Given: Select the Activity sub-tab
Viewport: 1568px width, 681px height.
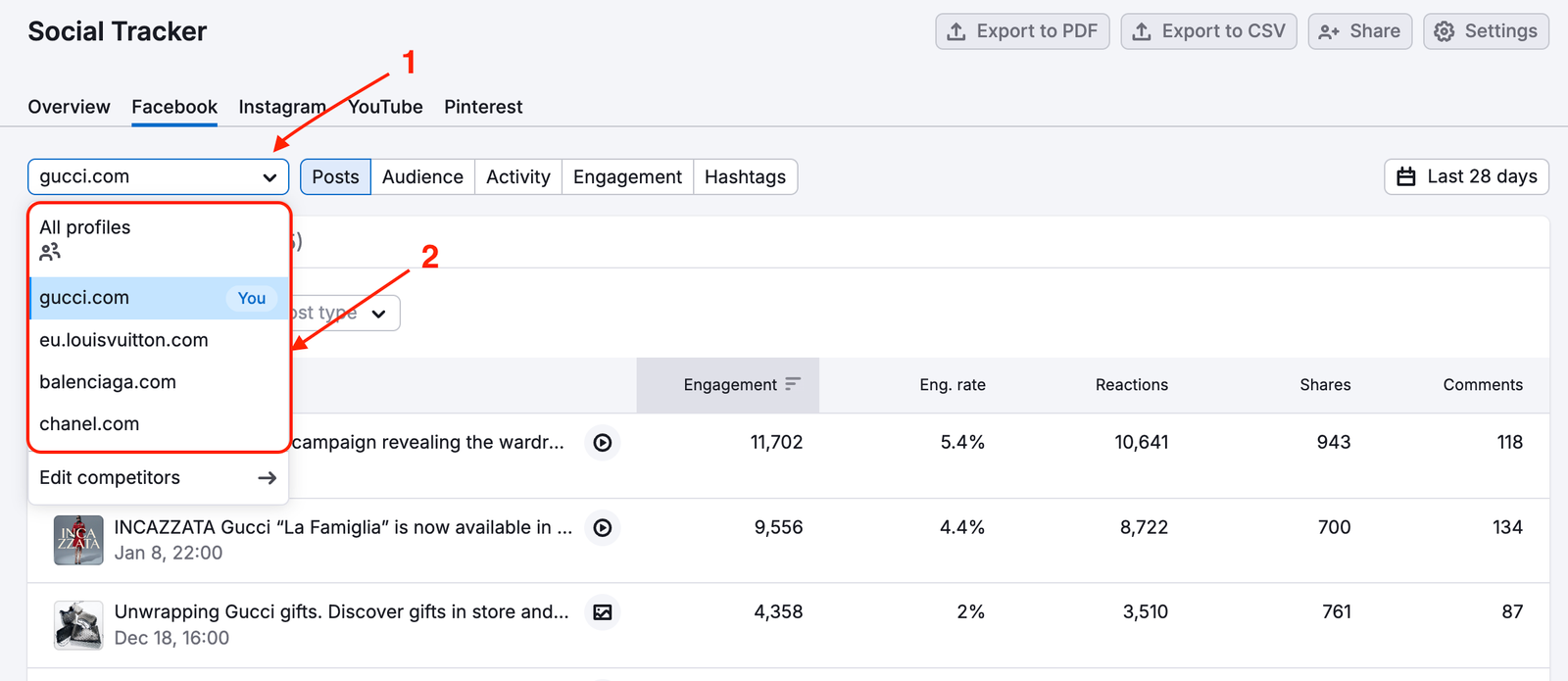Looking at the screenshot, I should click(518, 176).
